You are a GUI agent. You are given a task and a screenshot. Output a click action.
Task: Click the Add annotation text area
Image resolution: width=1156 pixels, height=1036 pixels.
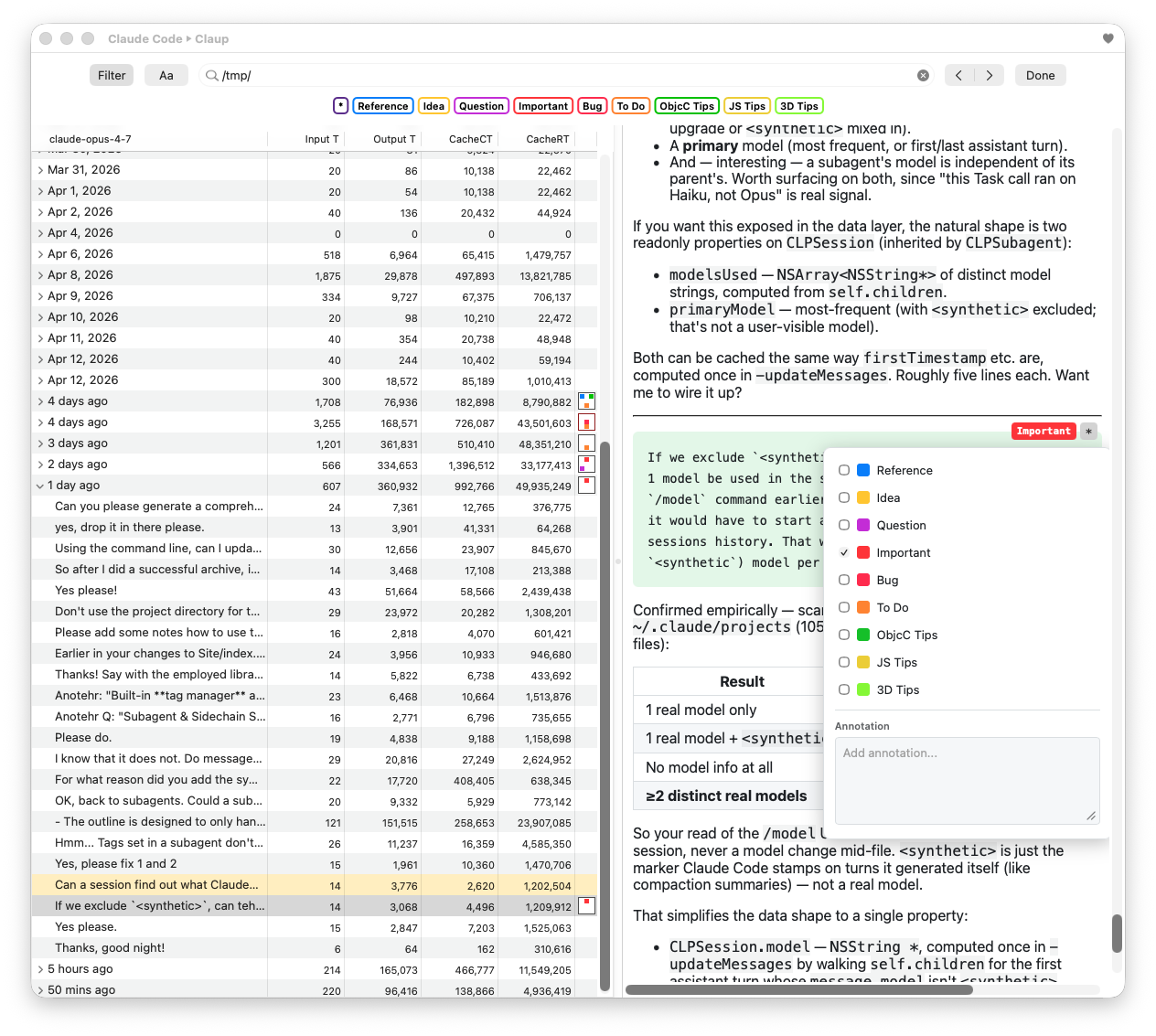[967, 781]
